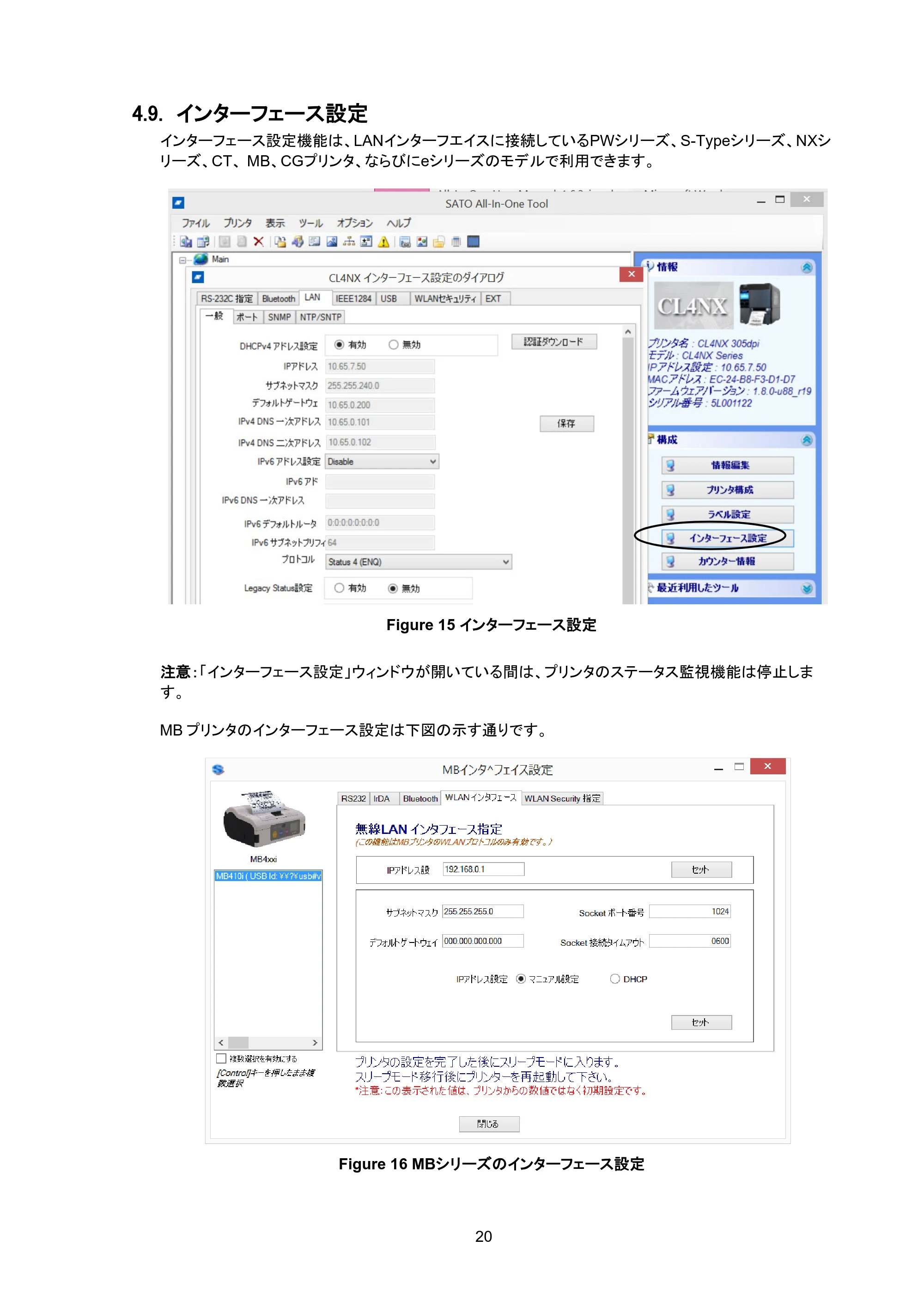Open the SNMP sub-tab
Viewport: 924px width, 1307px height.
[280, 317]
